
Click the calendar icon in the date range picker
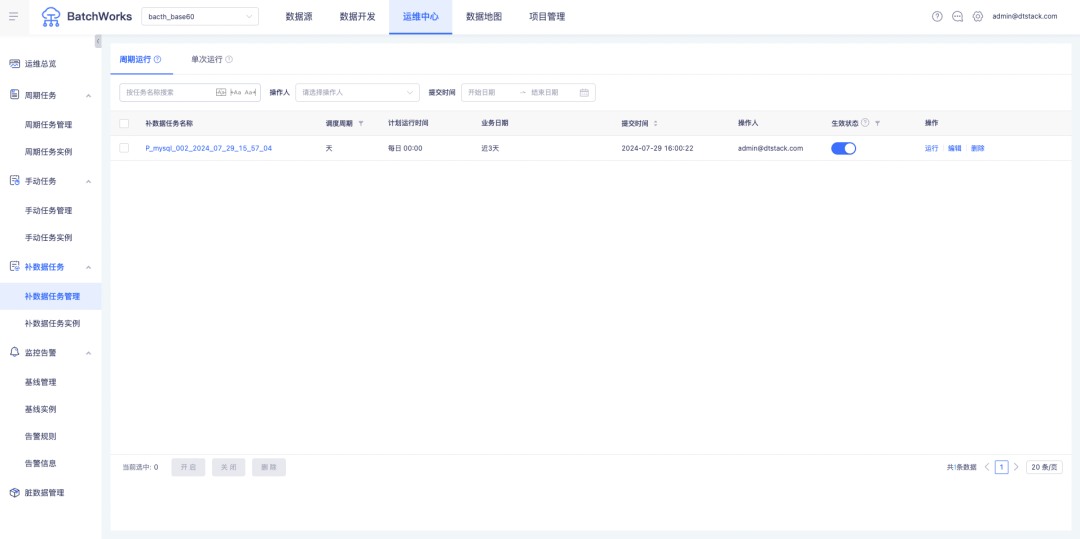584,93
